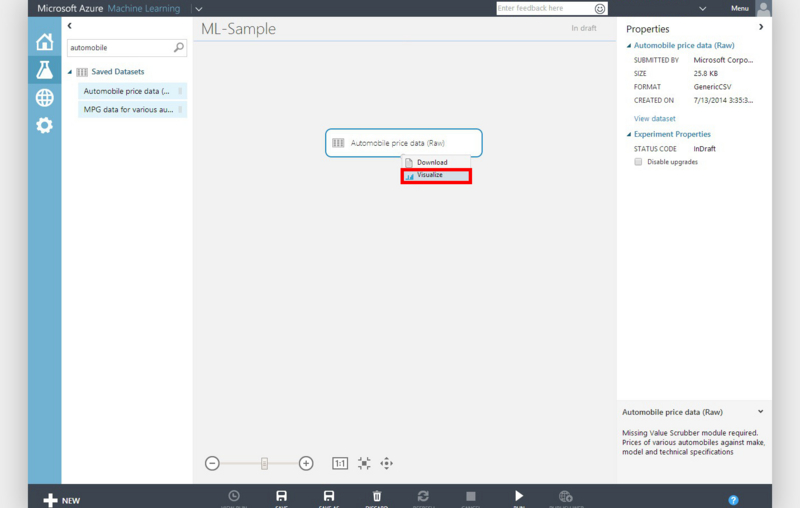Click the Refresh icon
800x508 pixels.
[423, 496]
